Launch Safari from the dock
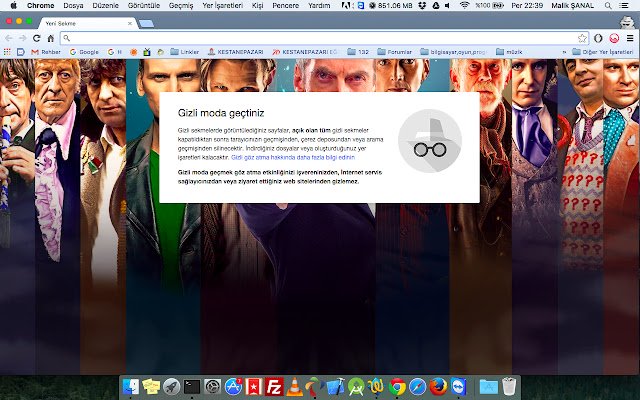The width and height of the screenshot is (640, 400). click(418, 387)
